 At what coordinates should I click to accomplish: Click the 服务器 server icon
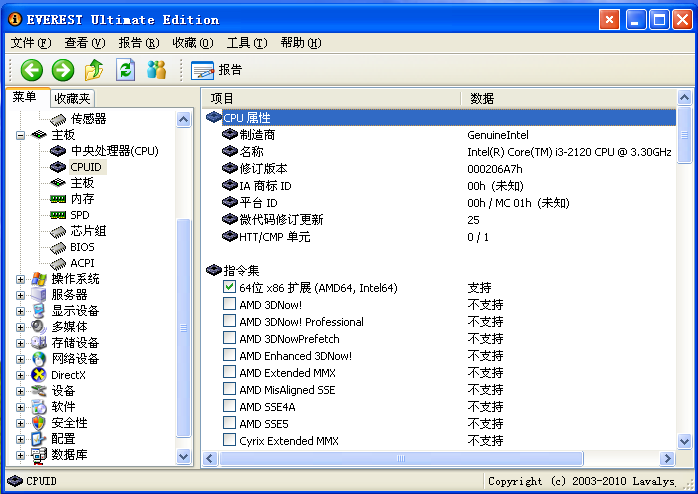point(39,295)
